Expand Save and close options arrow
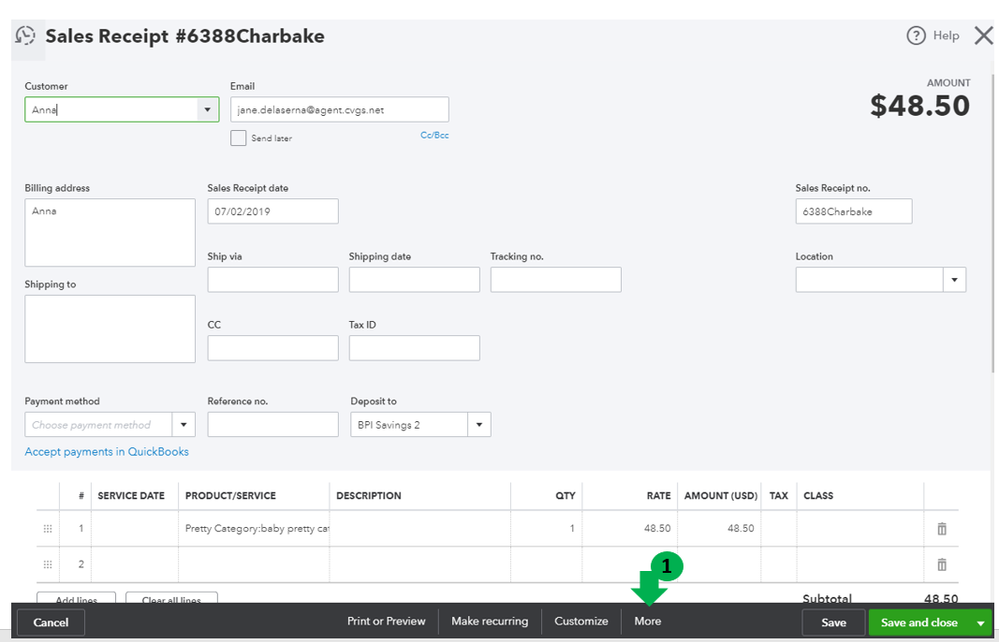Image resolution: width=999 pixels, height=642 pixels. pos(980,622)
